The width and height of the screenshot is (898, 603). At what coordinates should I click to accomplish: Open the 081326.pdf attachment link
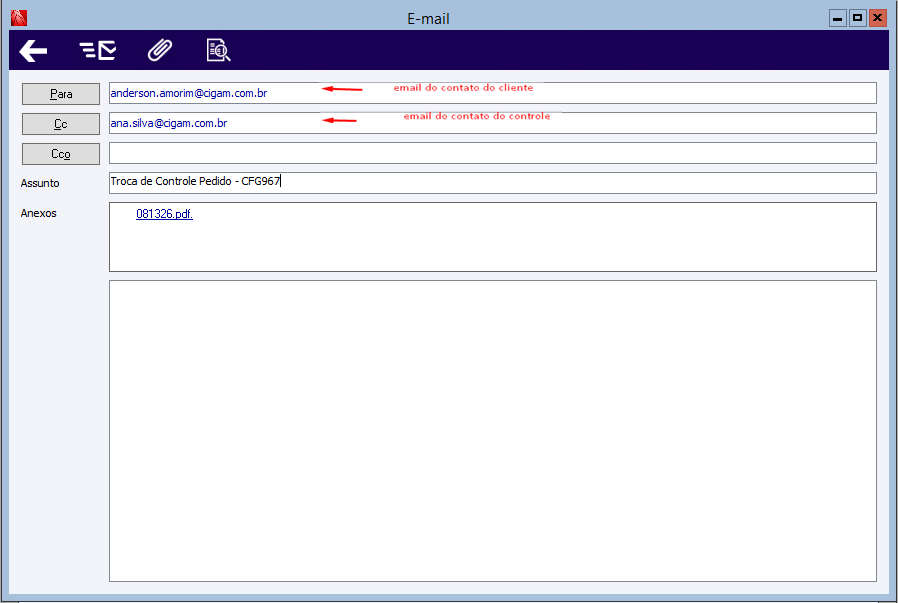164,214
